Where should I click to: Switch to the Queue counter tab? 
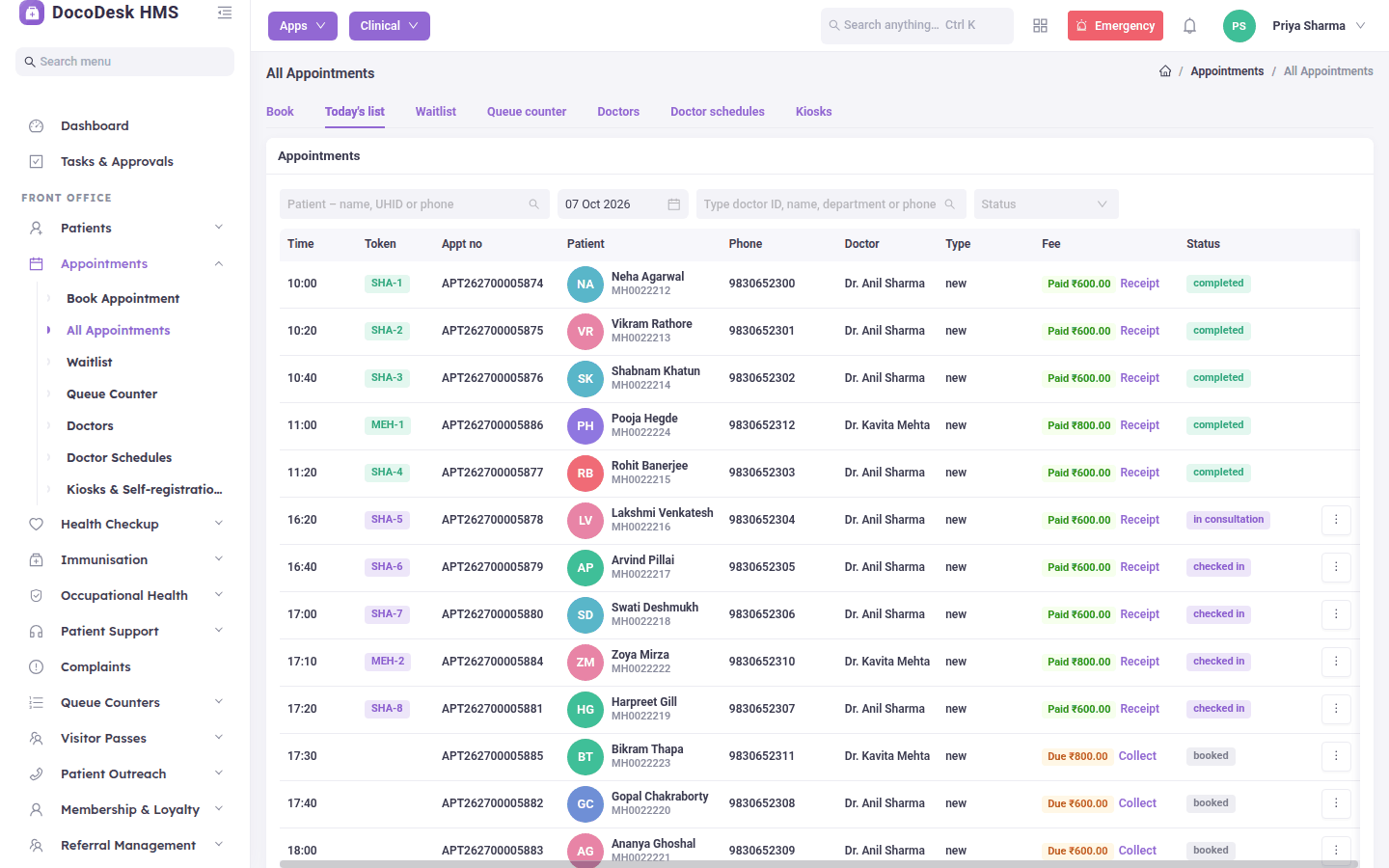click(527, 112)
